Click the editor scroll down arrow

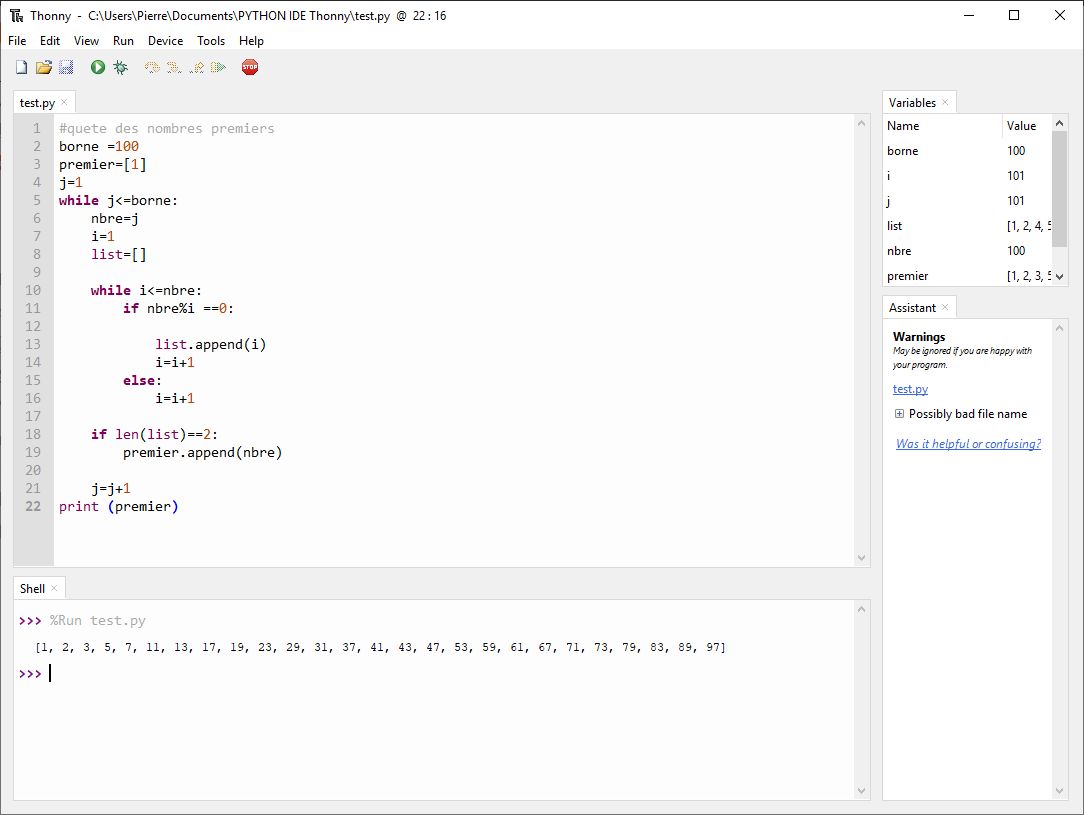(x=861, y=558)
